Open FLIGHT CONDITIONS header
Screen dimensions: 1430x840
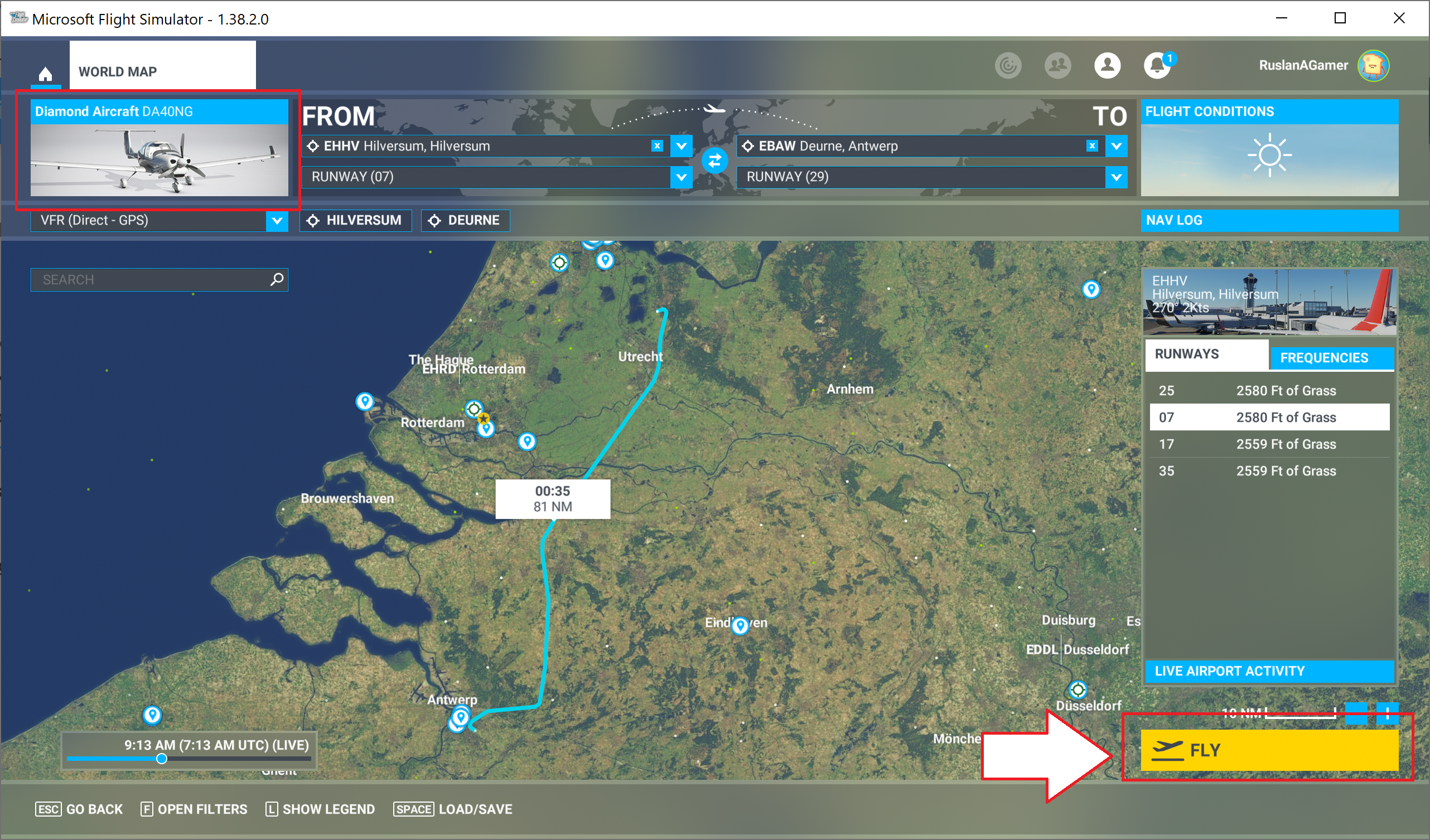tap(1269, 111)
